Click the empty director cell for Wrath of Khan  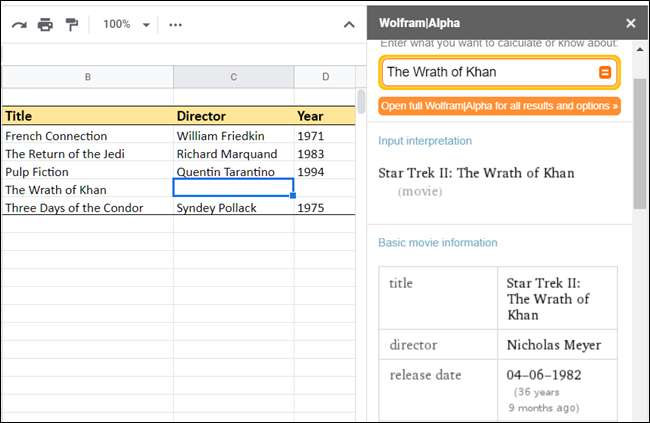(x=234, y=187)
